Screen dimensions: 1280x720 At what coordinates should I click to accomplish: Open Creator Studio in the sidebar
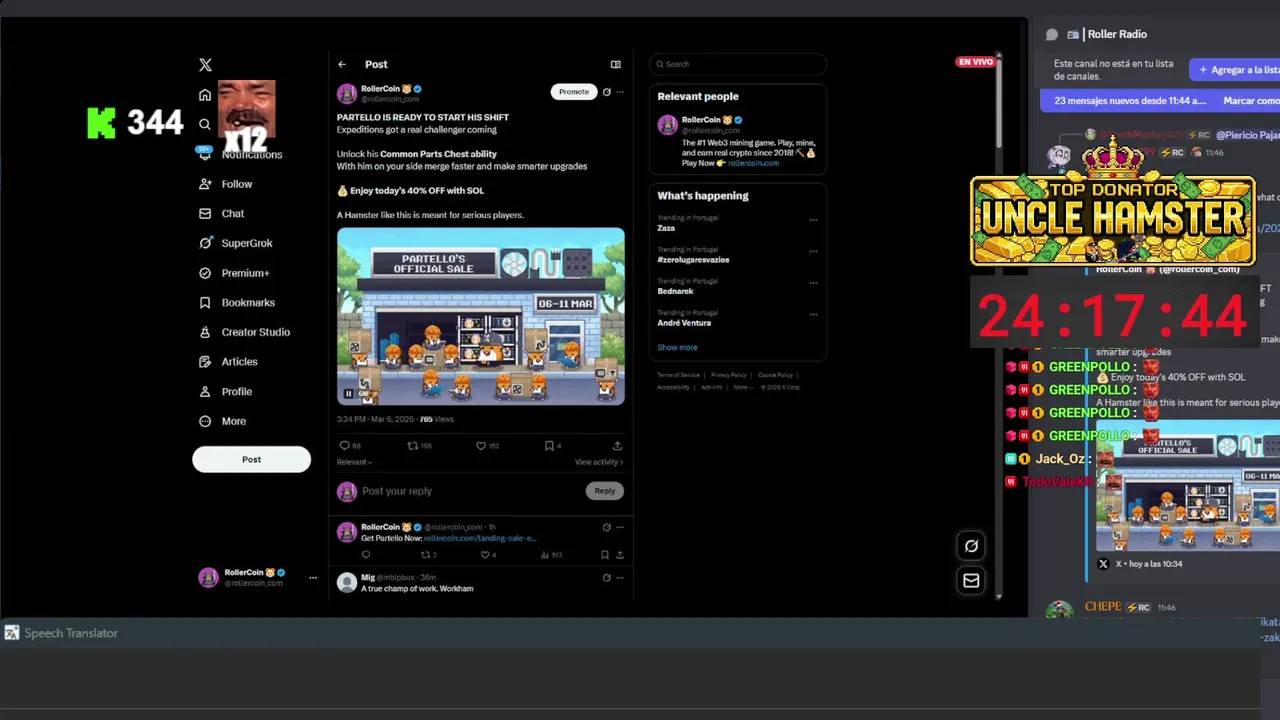click(x=244, y=332)
